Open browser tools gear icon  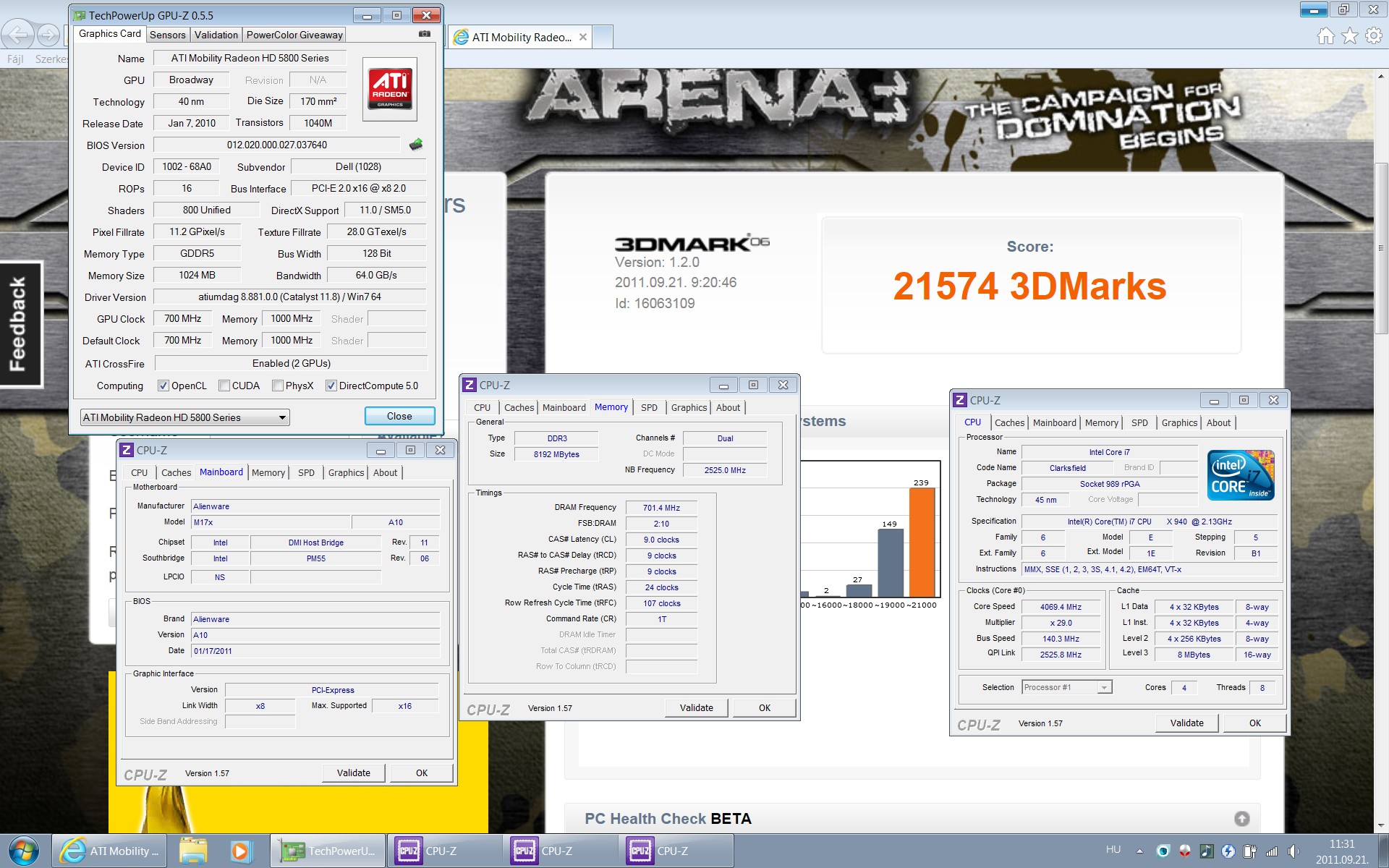click(x=1374, y=35)
